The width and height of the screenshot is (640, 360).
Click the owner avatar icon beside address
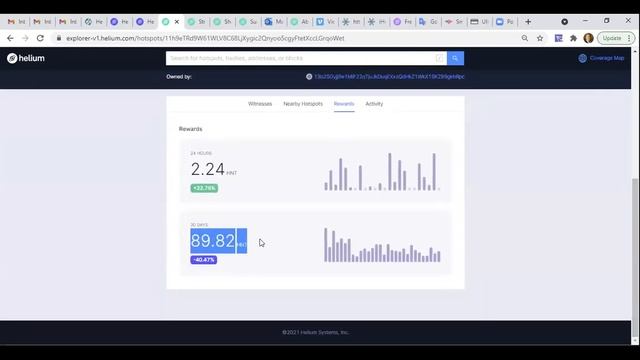click(309, 76)
